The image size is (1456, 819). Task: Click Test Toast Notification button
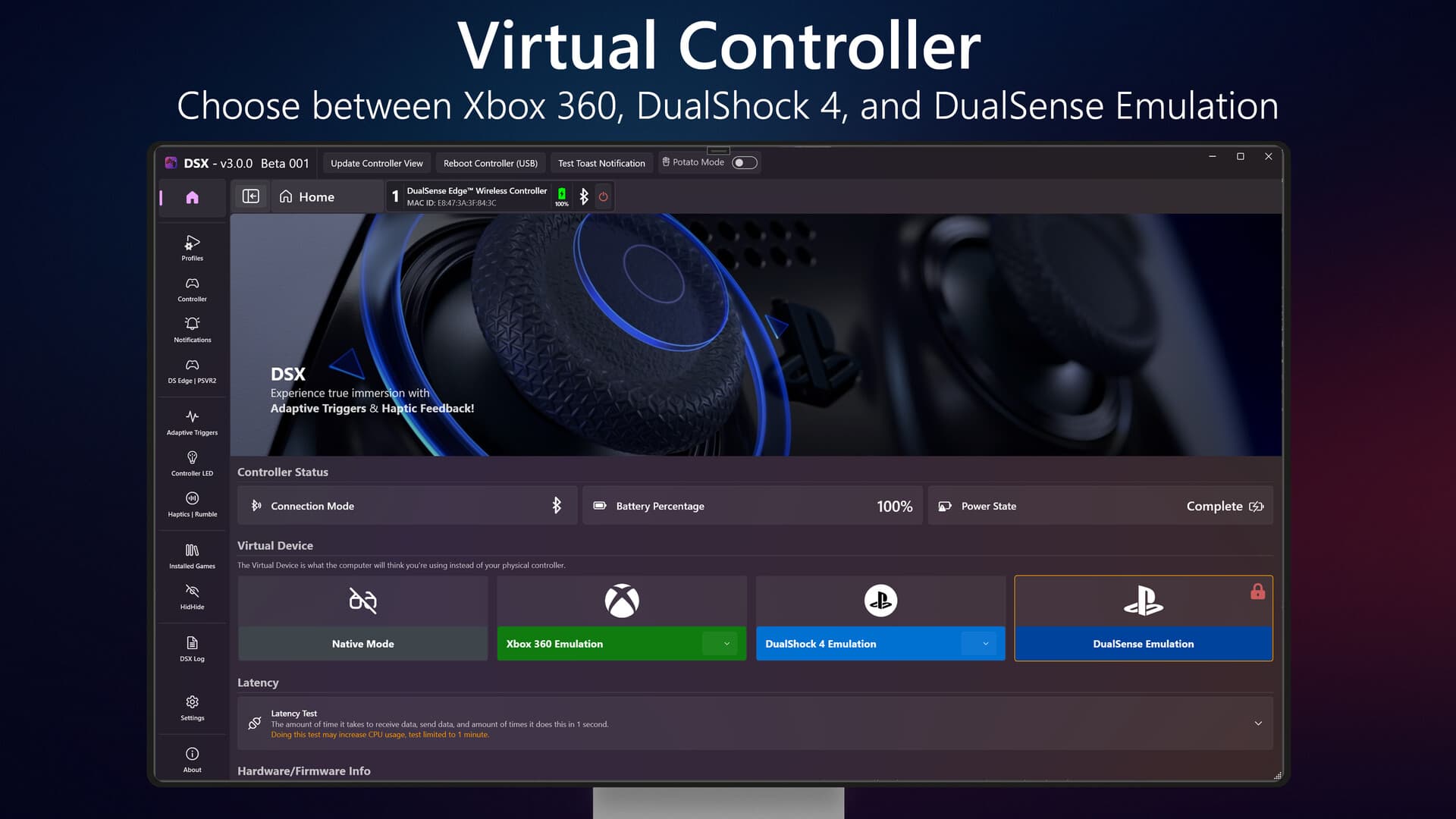point(601,163)
